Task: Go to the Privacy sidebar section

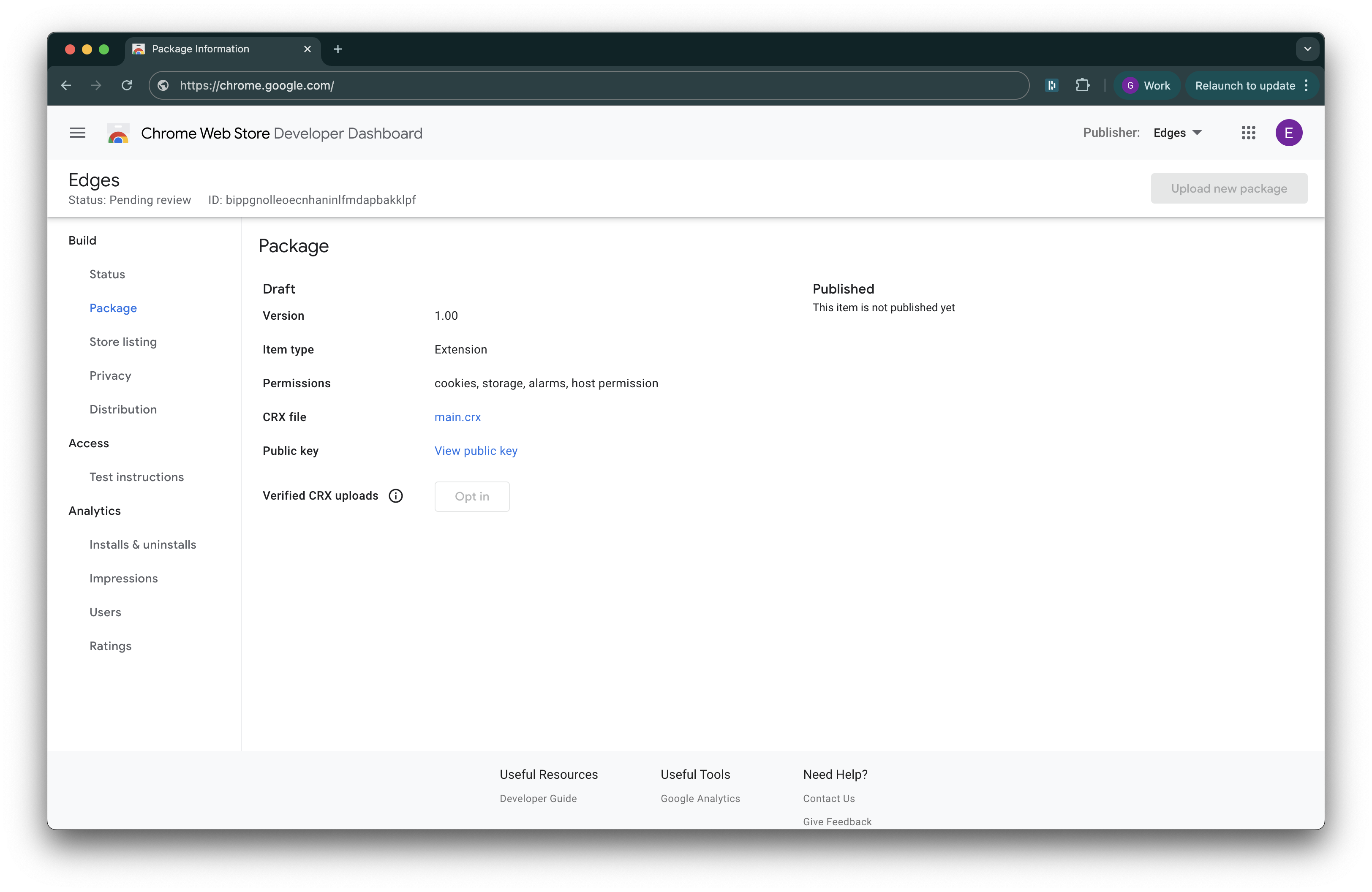Action: 110,376
